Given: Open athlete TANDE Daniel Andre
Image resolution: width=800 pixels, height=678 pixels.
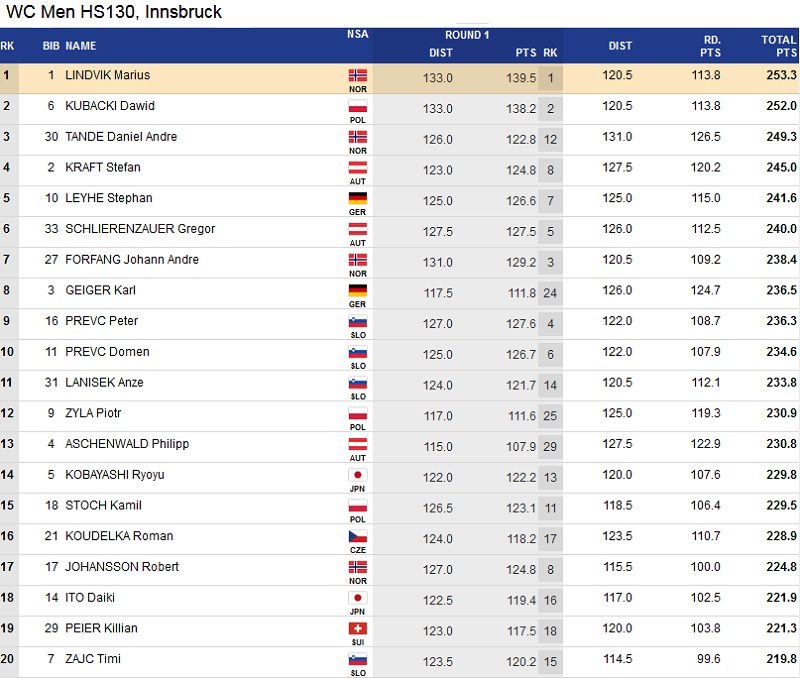Looking at the screenshot, I should (x=121, y=137).
